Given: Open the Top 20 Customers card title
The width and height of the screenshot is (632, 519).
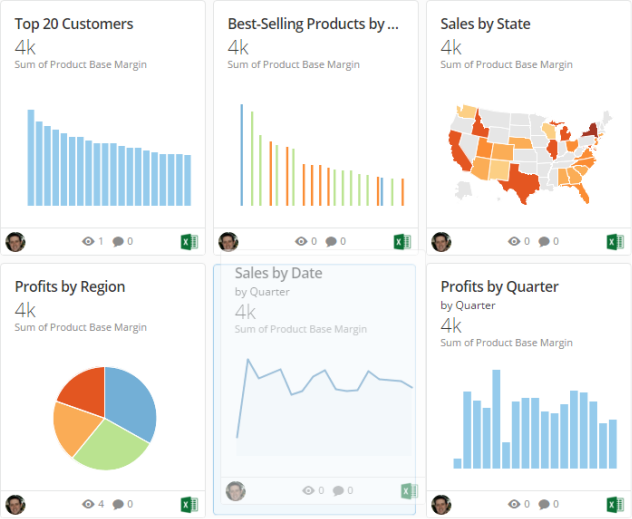Looking at the screenshot, I should click(x=74, y=24).
